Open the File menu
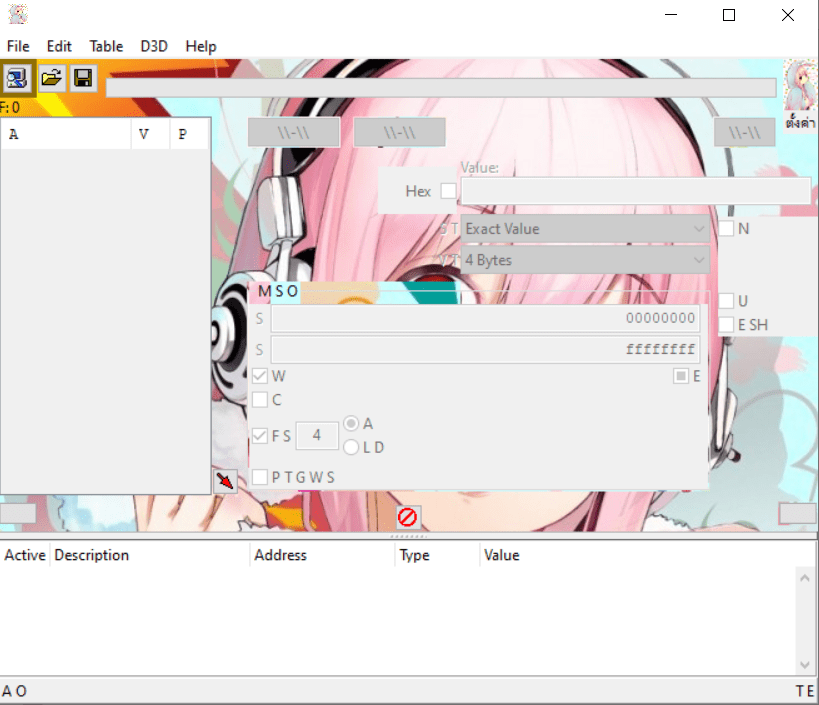 pyautogui.click(x=18, y=46)
